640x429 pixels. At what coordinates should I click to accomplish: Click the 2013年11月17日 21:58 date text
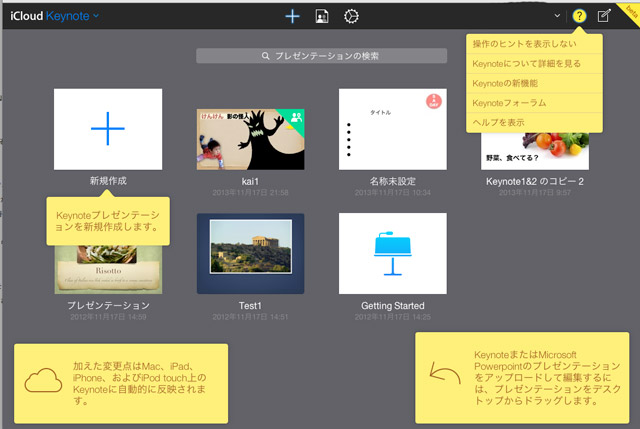tap(250, 193)
